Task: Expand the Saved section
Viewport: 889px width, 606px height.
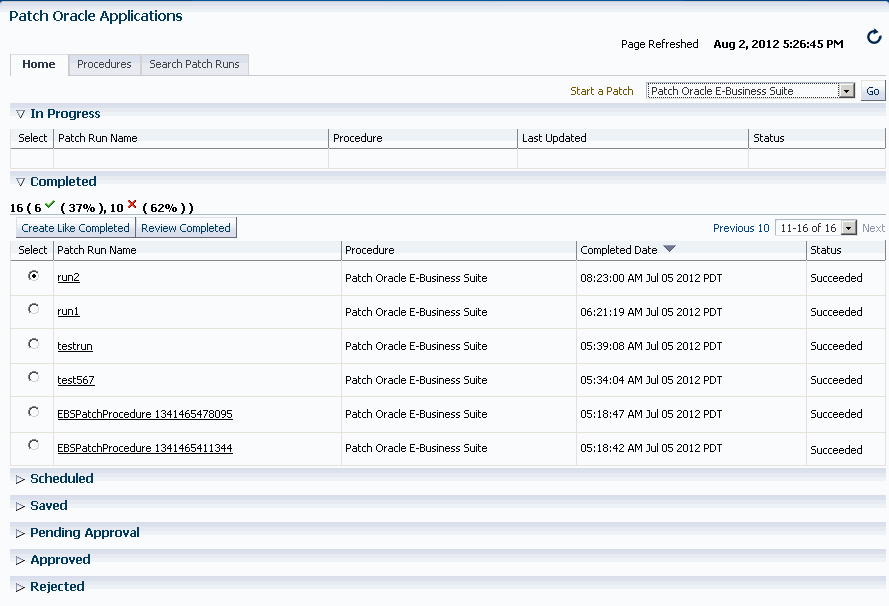Action: tap(20, 506)
